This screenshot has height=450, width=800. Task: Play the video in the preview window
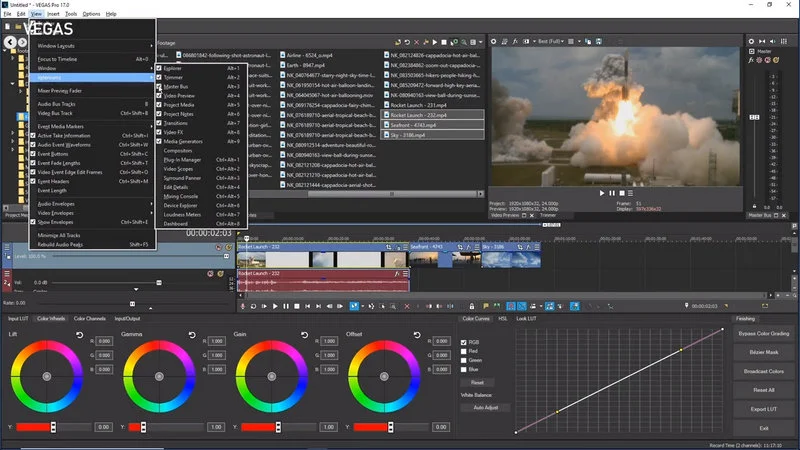pos(602,193)
